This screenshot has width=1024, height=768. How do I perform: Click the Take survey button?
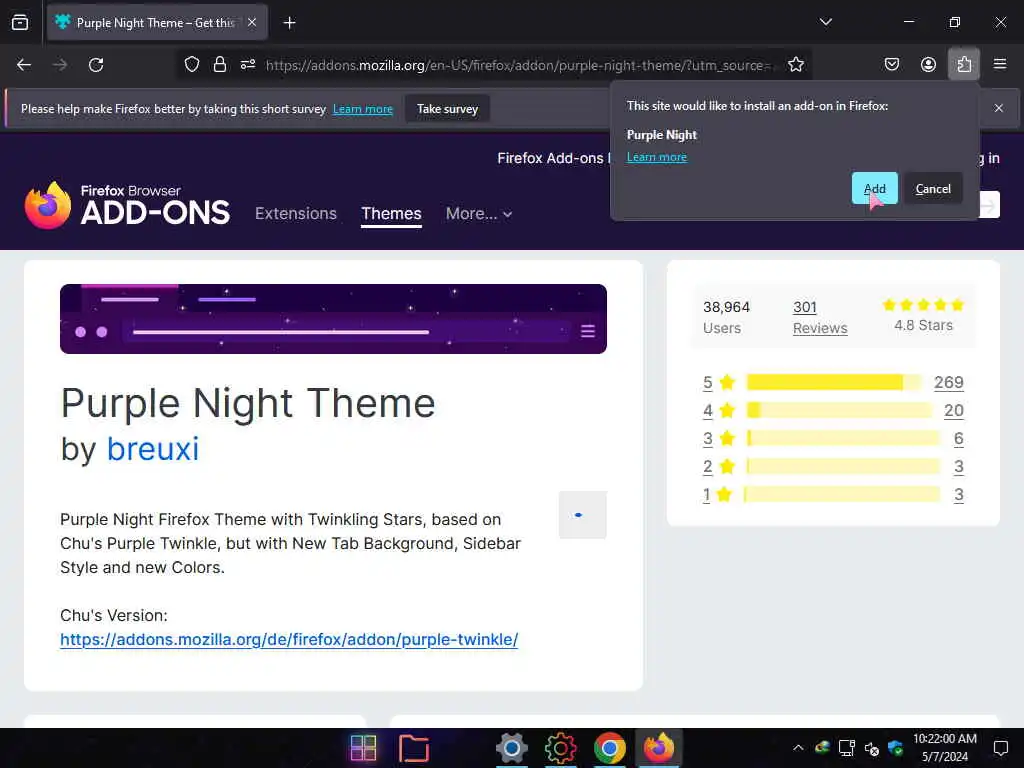click(447, 109)
